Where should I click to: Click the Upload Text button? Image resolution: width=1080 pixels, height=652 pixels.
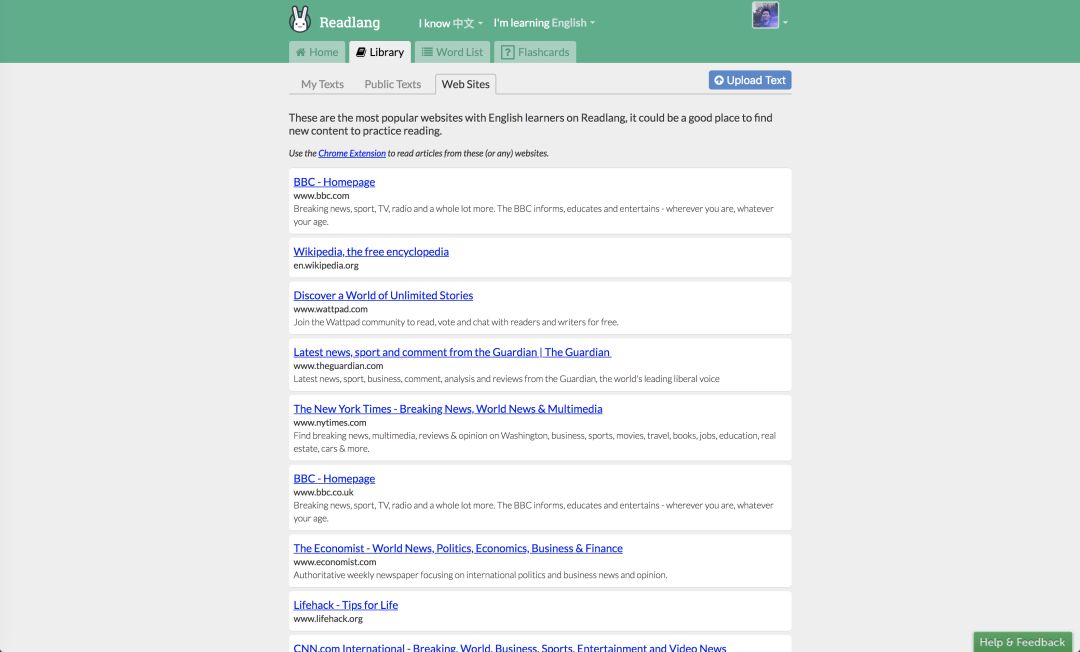pyautogui.click(x=750, y=80)
